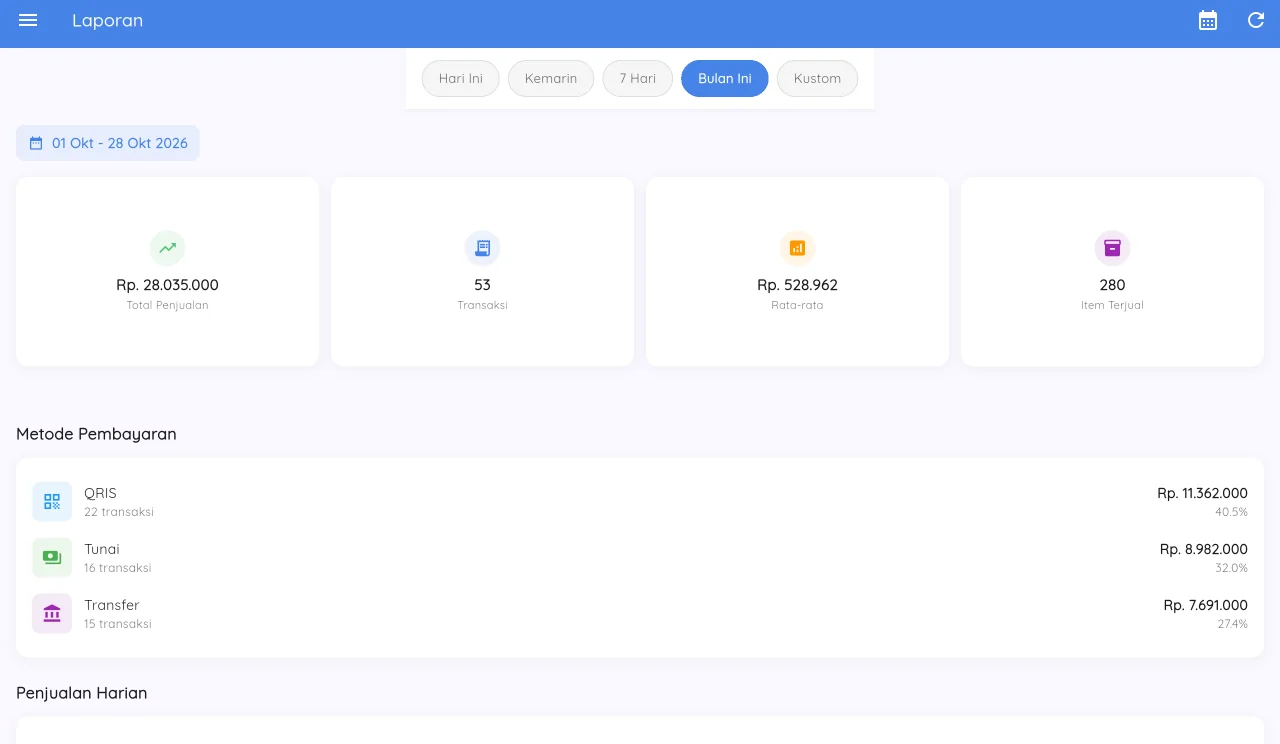Click the Laporan page title
This screenshot has height=744, width=1280.
click(x=108, y=20)
